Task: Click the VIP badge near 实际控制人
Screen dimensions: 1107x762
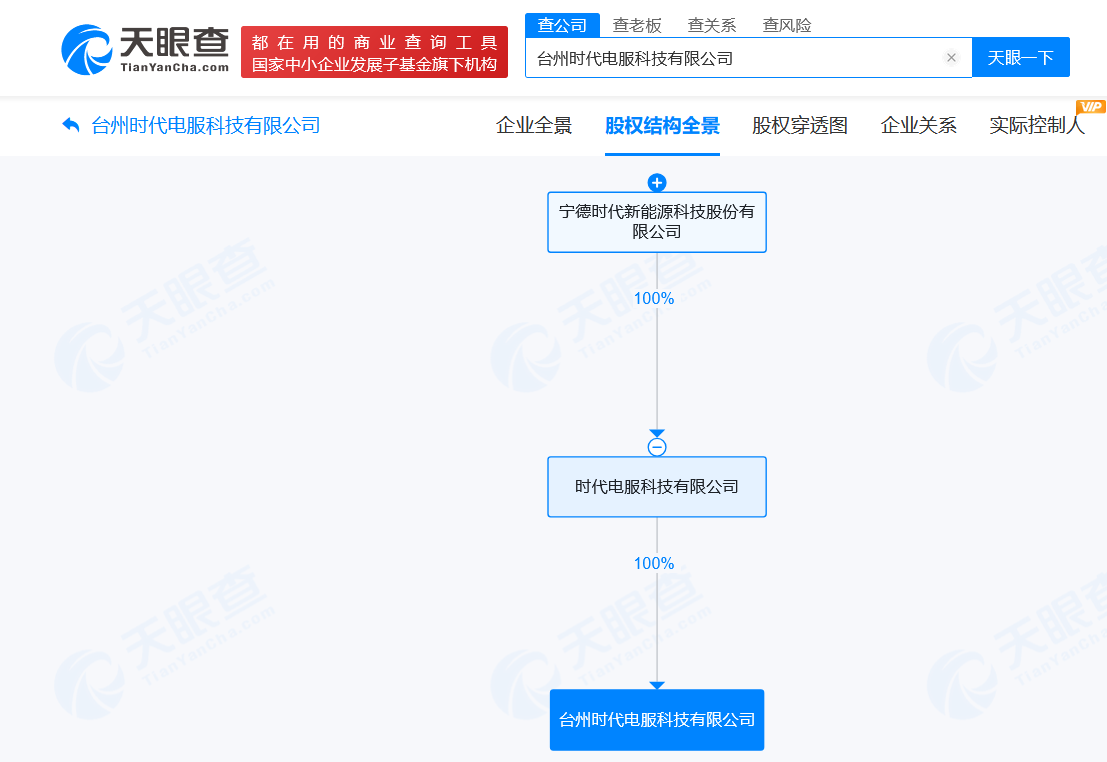Action: (x=1091, y=106)
